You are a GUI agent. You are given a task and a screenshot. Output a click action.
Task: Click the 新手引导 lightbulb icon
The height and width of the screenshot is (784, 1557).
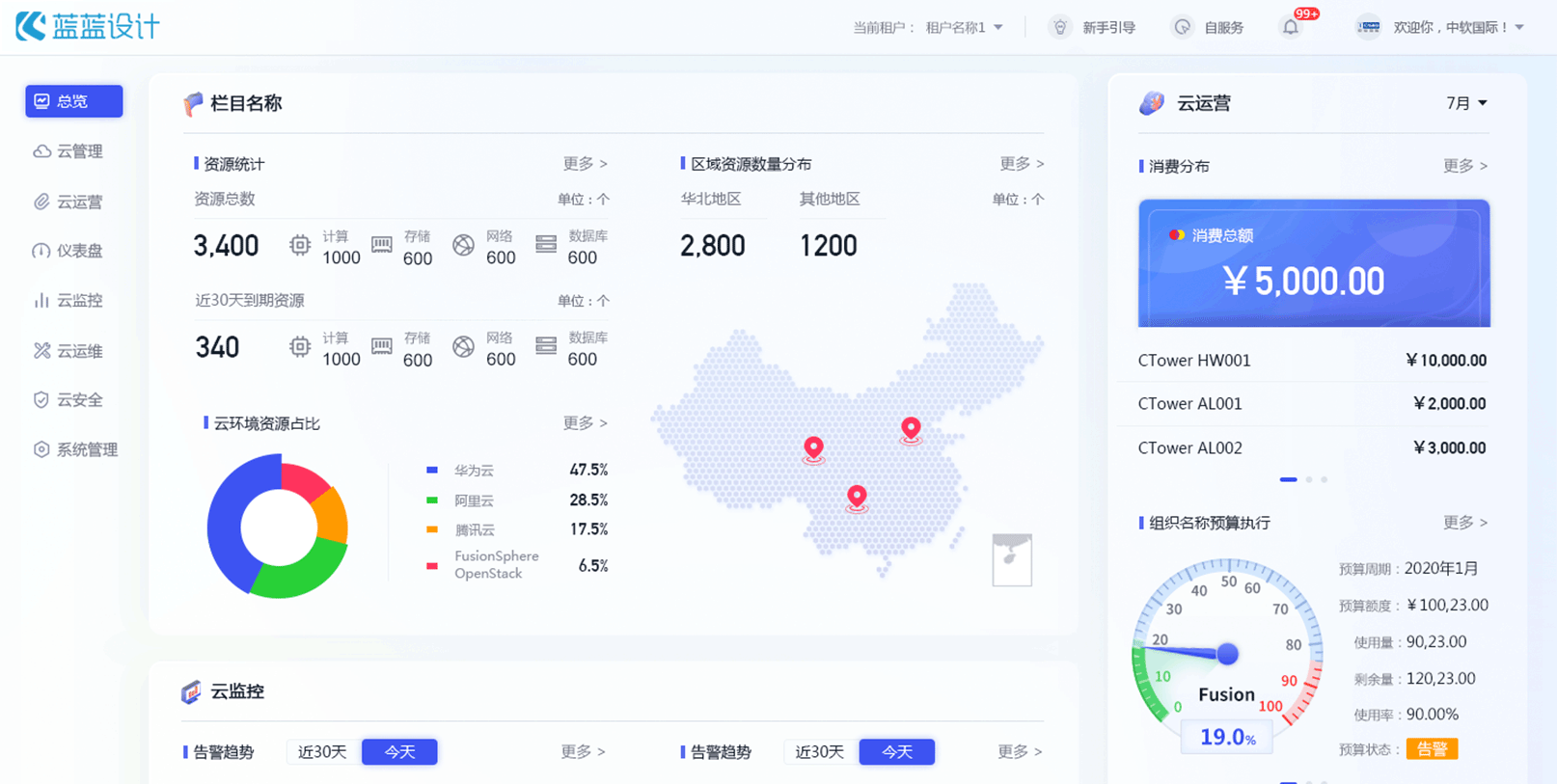1060,27
